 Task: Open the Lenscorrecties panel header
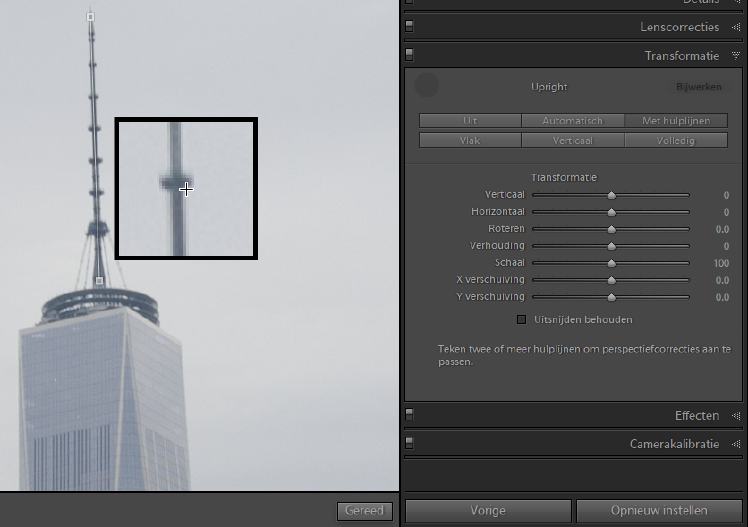tap(679, 27)
